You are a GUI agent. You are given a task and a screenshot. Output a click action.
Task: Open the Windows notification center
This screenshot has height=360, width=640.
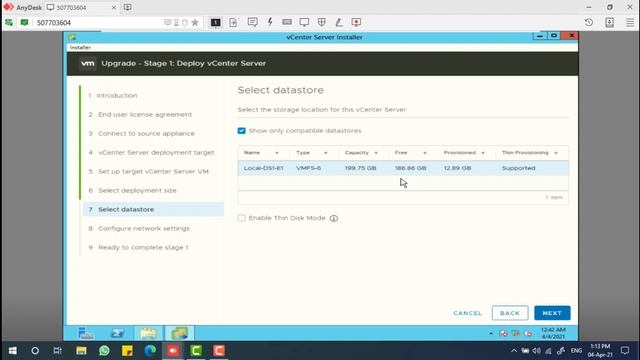tap(624, 351)
